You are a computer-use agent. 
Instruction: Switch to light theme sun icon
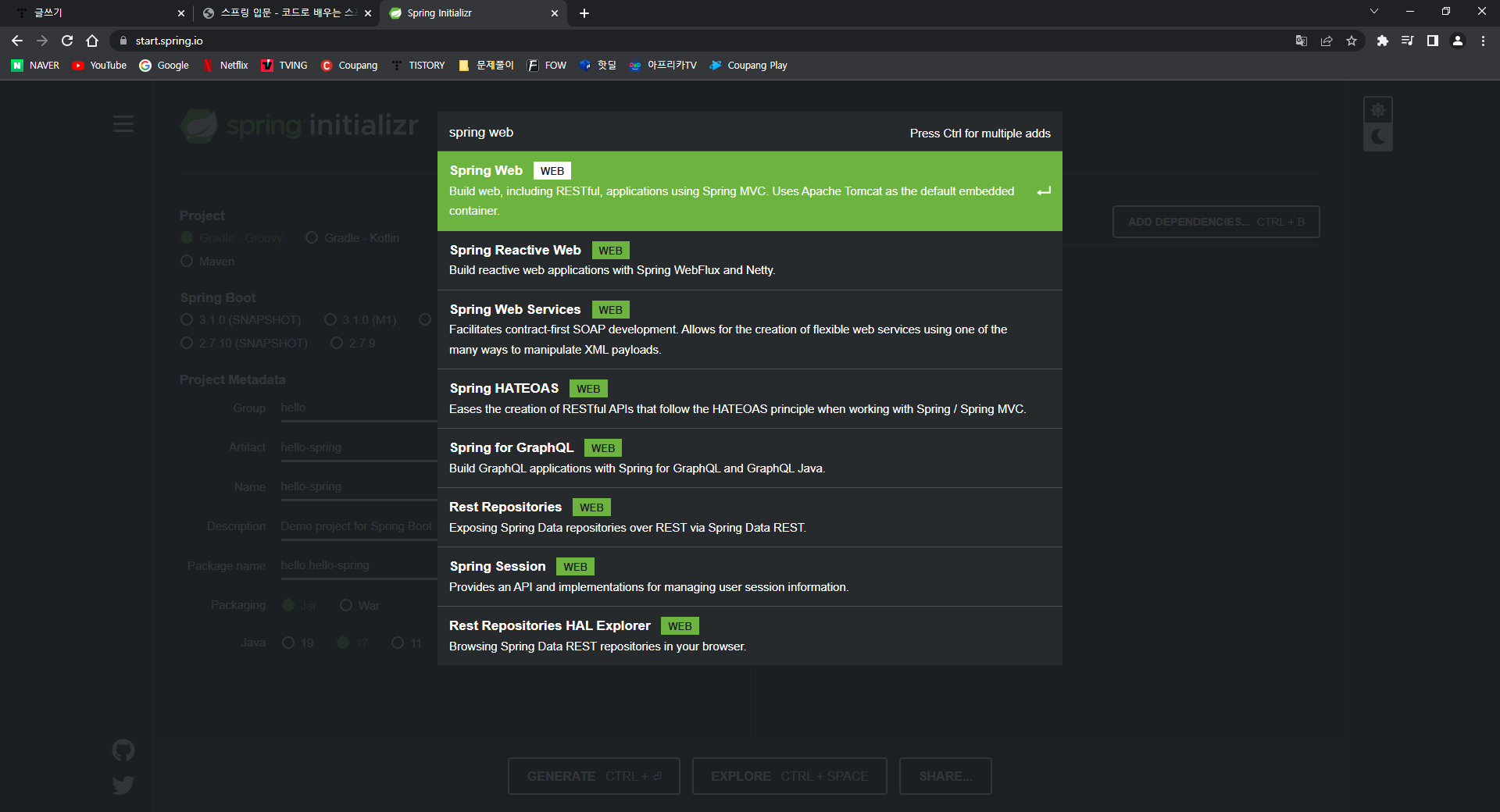(x=1378, y=110)
